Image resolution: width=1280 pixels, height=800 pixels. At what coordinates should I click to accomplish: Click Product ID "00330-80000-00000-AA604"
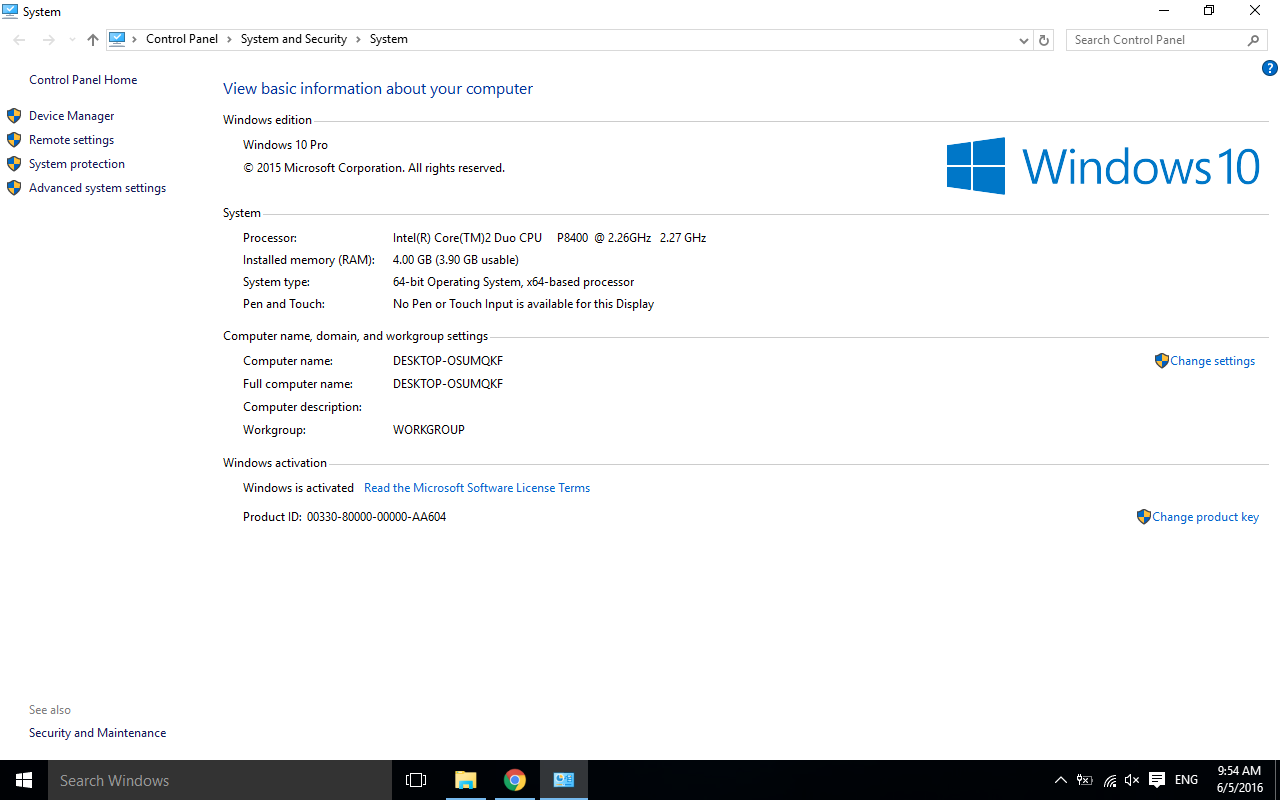[376, 517]
